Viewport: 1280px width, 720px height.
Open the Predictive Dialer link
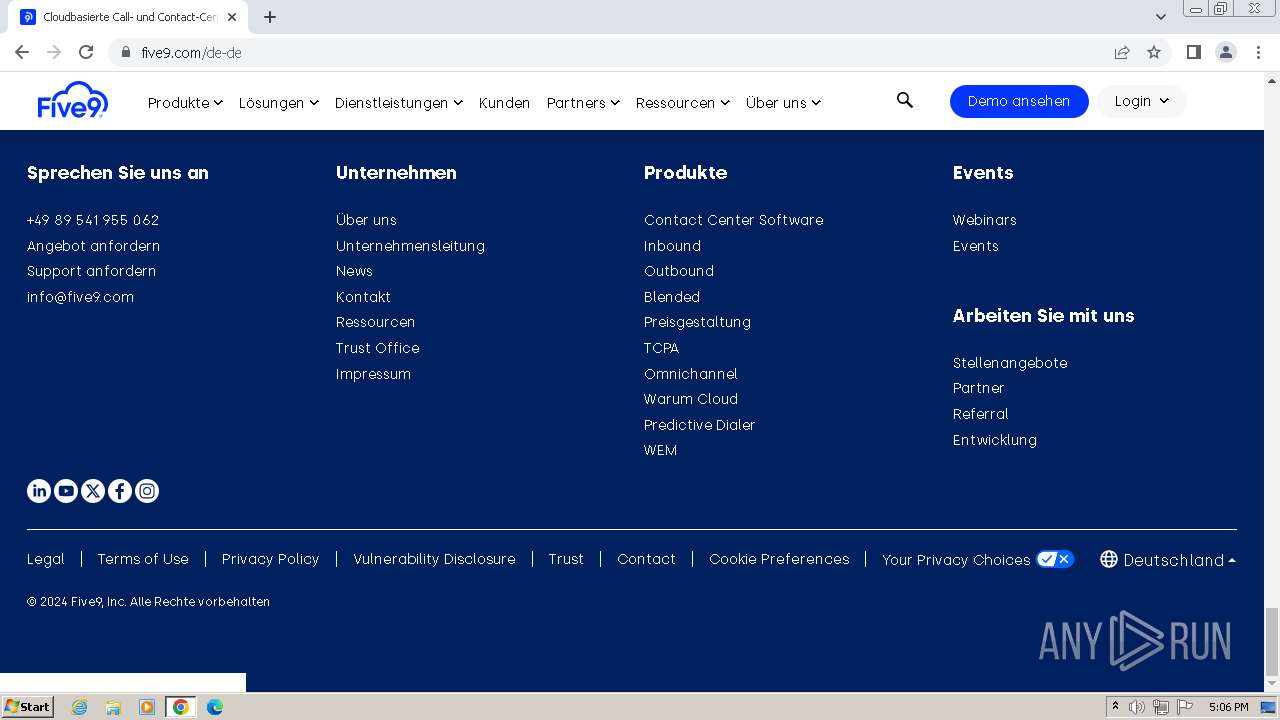[x=699, y=425]
